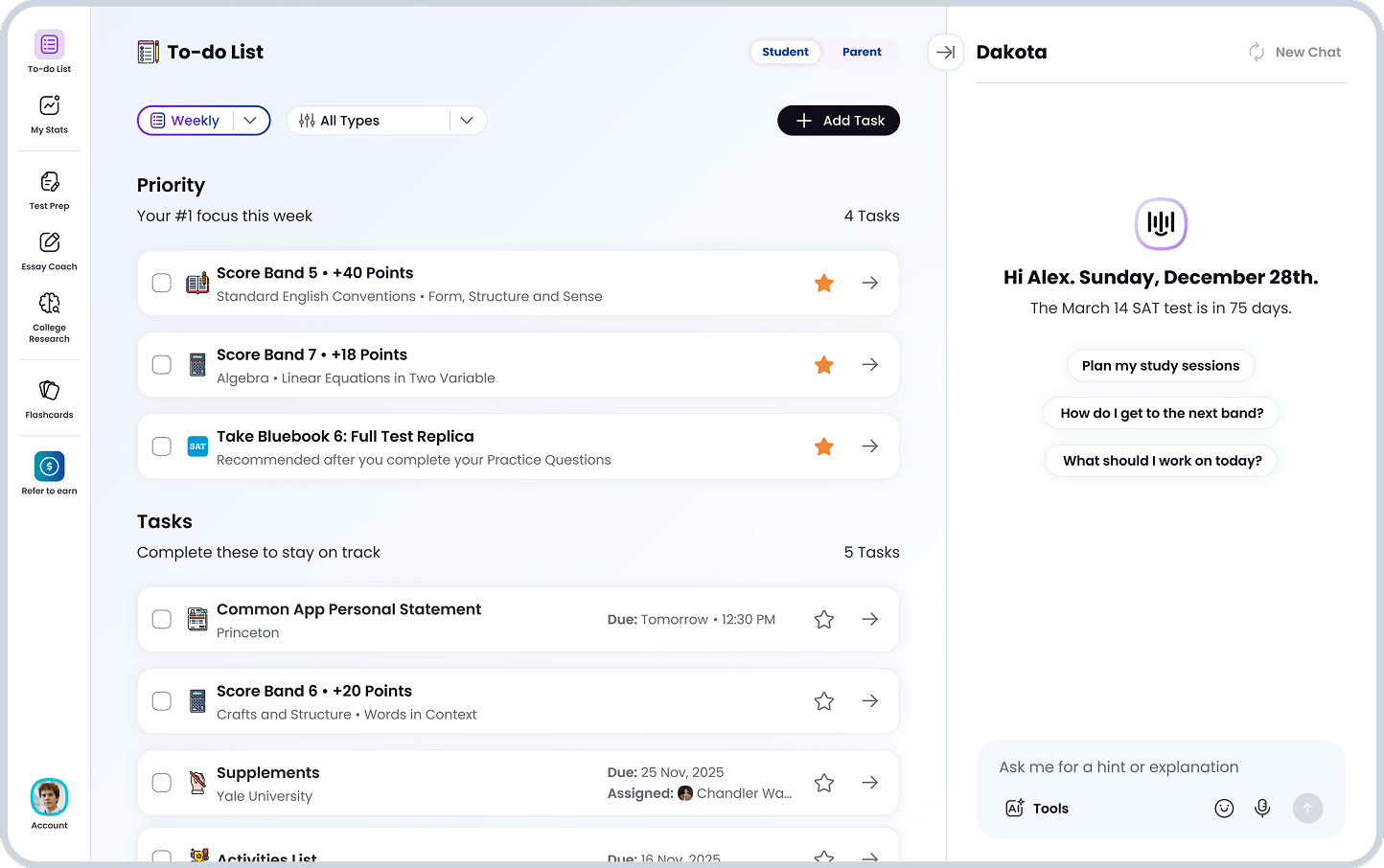Tick Common App Personal Statement checkbox
1384x868 pixels.
coord(162,620)
